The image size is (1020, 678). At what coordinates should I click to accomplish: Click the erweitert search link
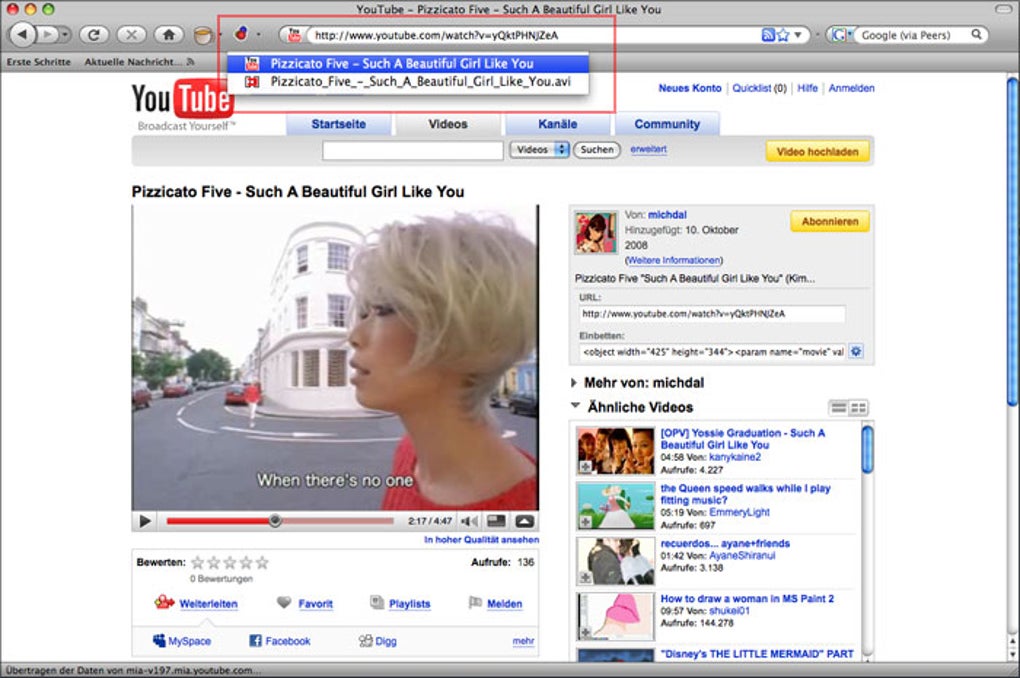(648, 150)
